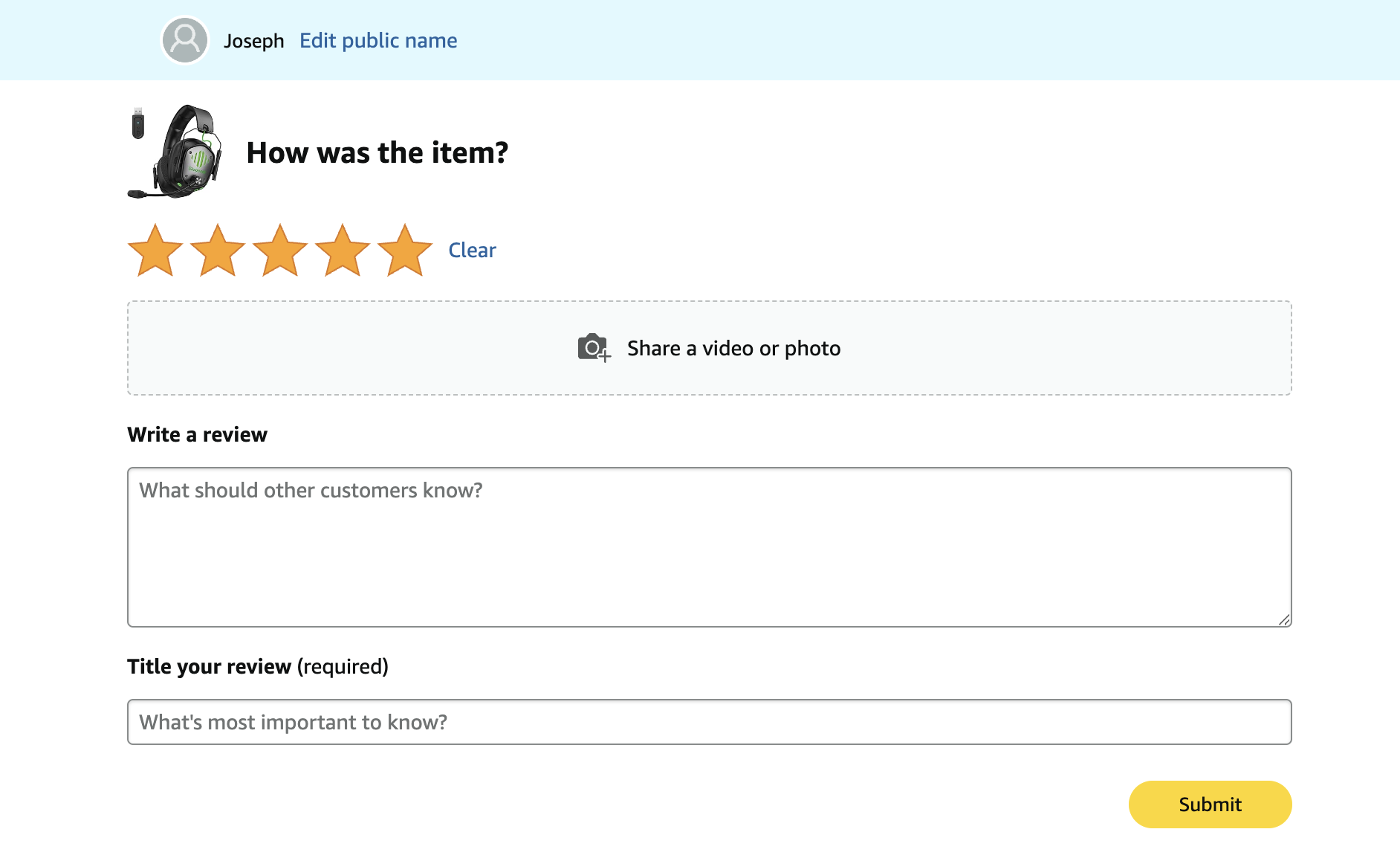
Task: Click Joseph's profile avatar icon
Action: pos(185,40)
